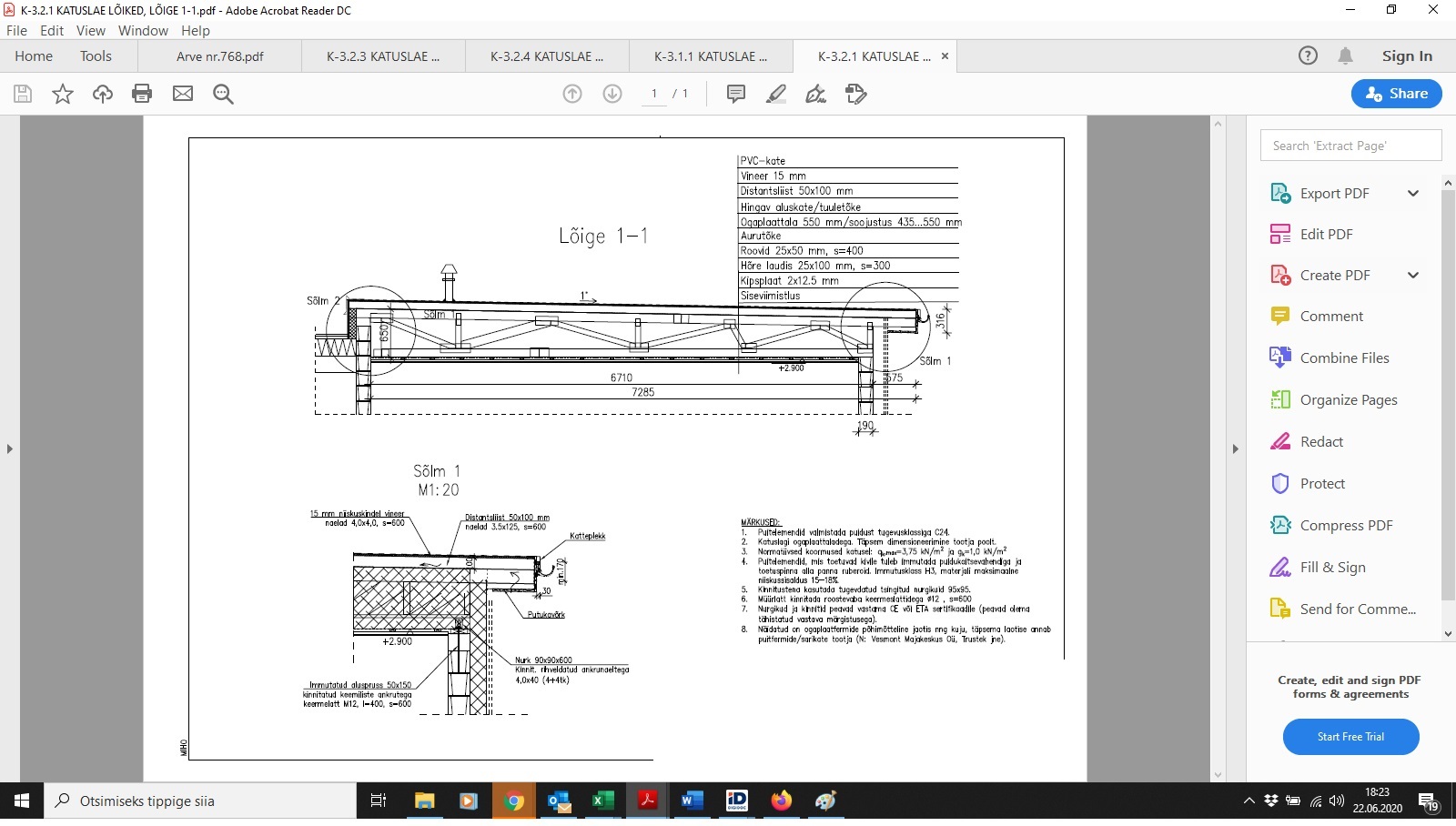
Task: Click the Start Free Trial button
Action: pyautogui.click(x=1350, y=737)
